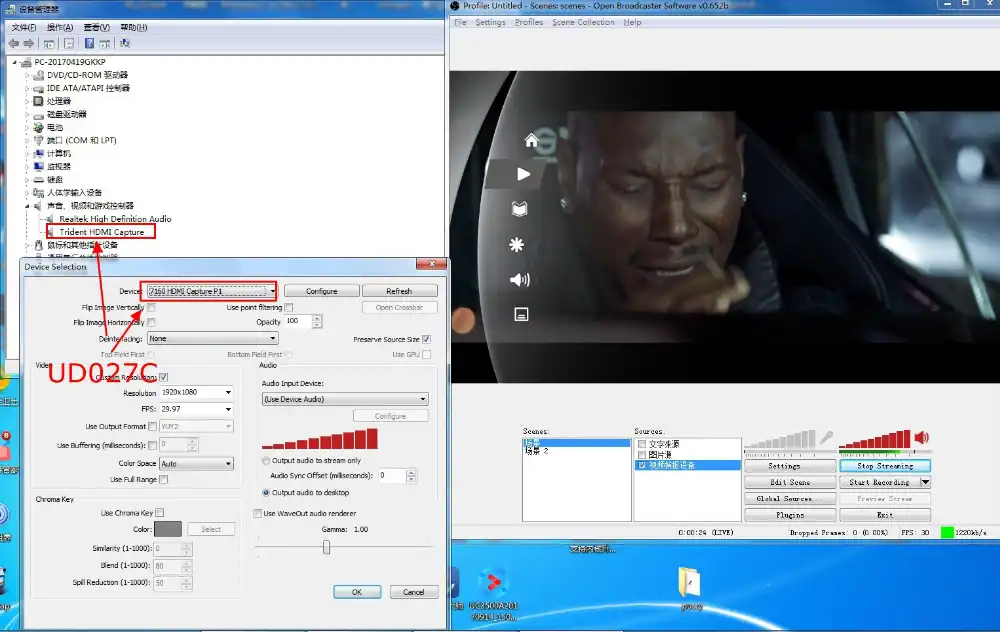Open the Color Space dropdown
1000x632 pixels.
[x=196, y=464]
